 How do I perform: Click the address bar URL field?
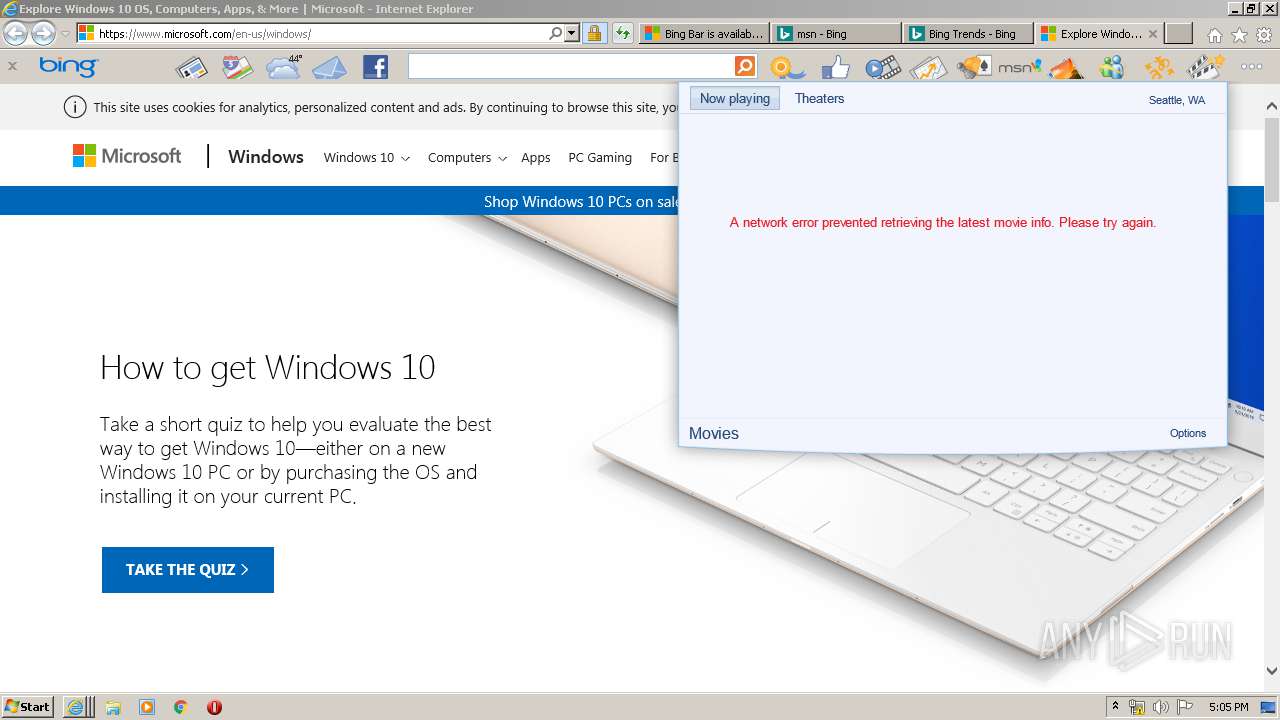[312, 33]
